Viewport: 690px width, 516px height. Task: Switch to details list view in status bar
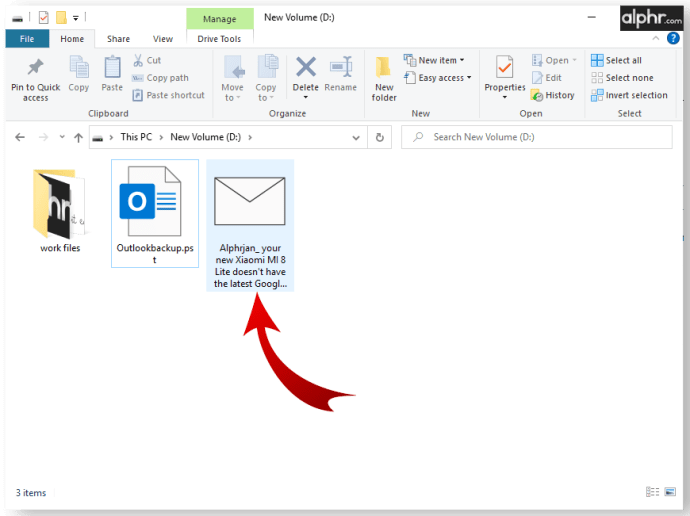coord(652,492)
